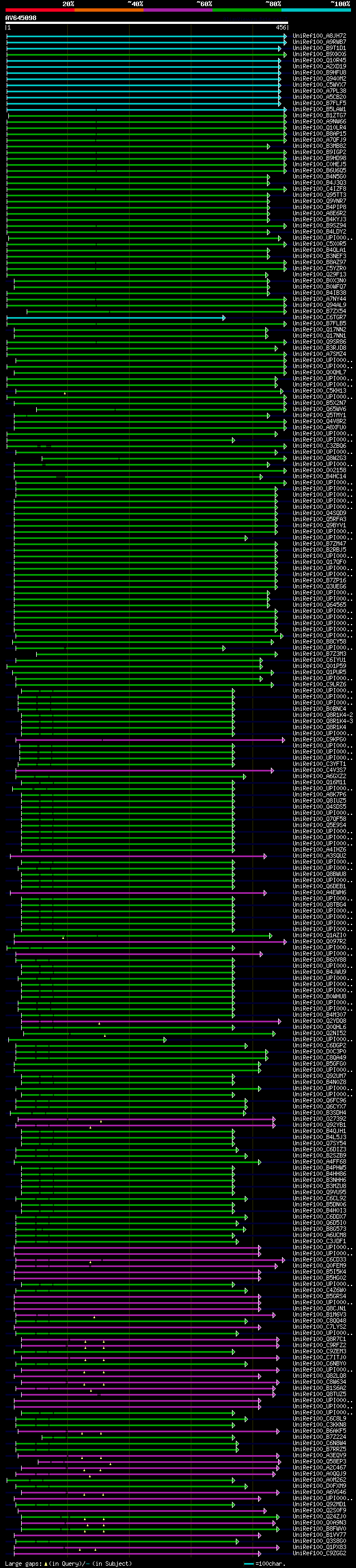Select the UniRef100_B9HD98 label
The height and width of the screenshot is (1568, 356).
[x=319, y=159]
